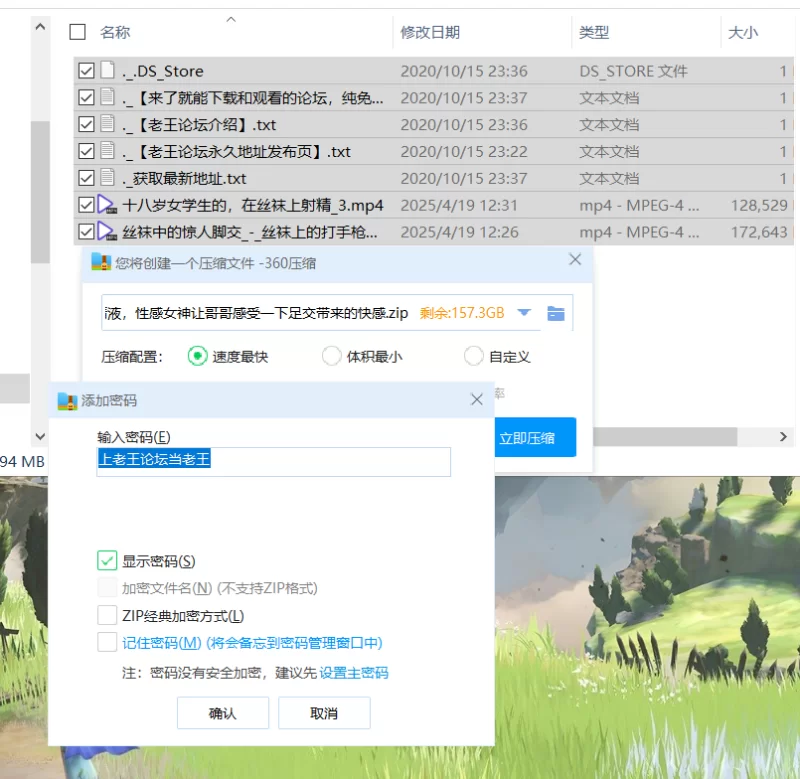Uncheck the 显示密码 checkbox

(107, 561)
